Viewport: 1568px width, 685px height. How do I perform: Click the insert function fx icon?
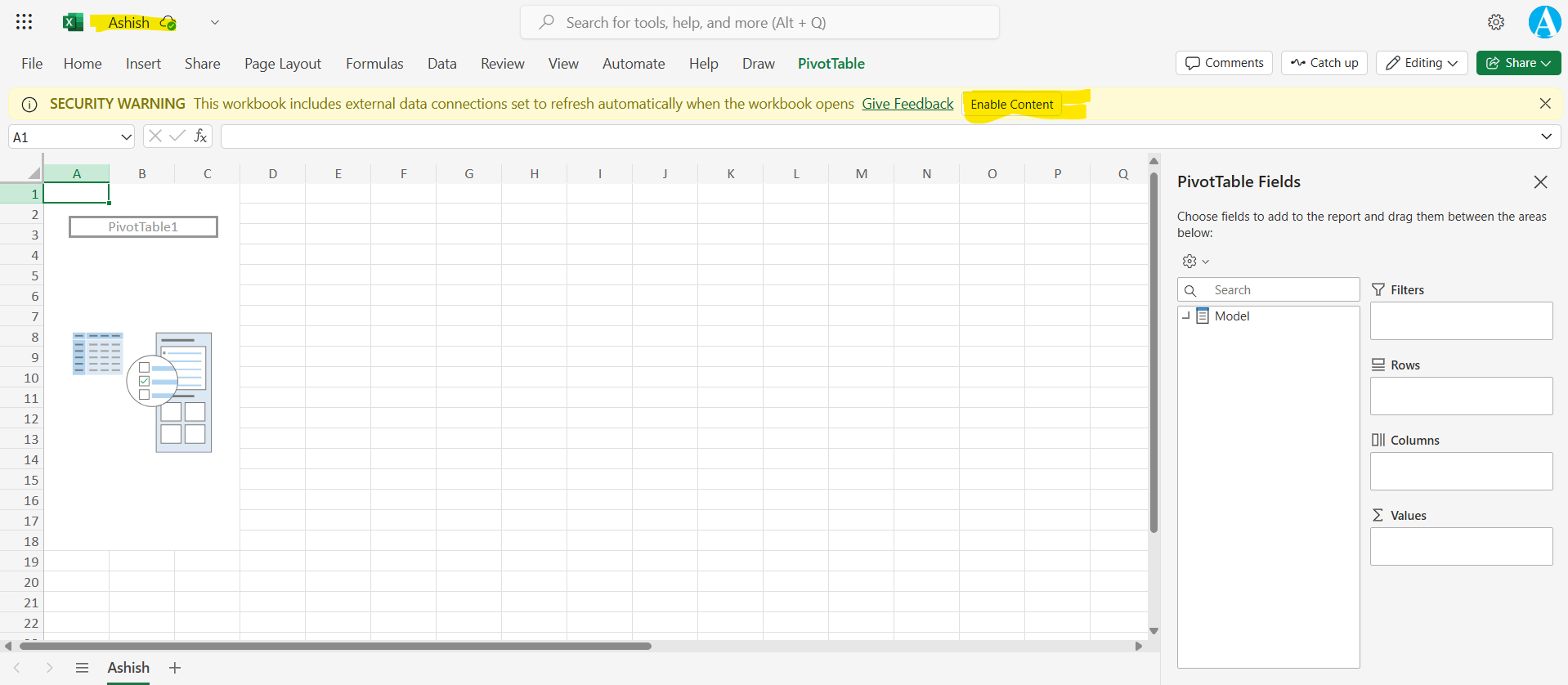point(200,137)
